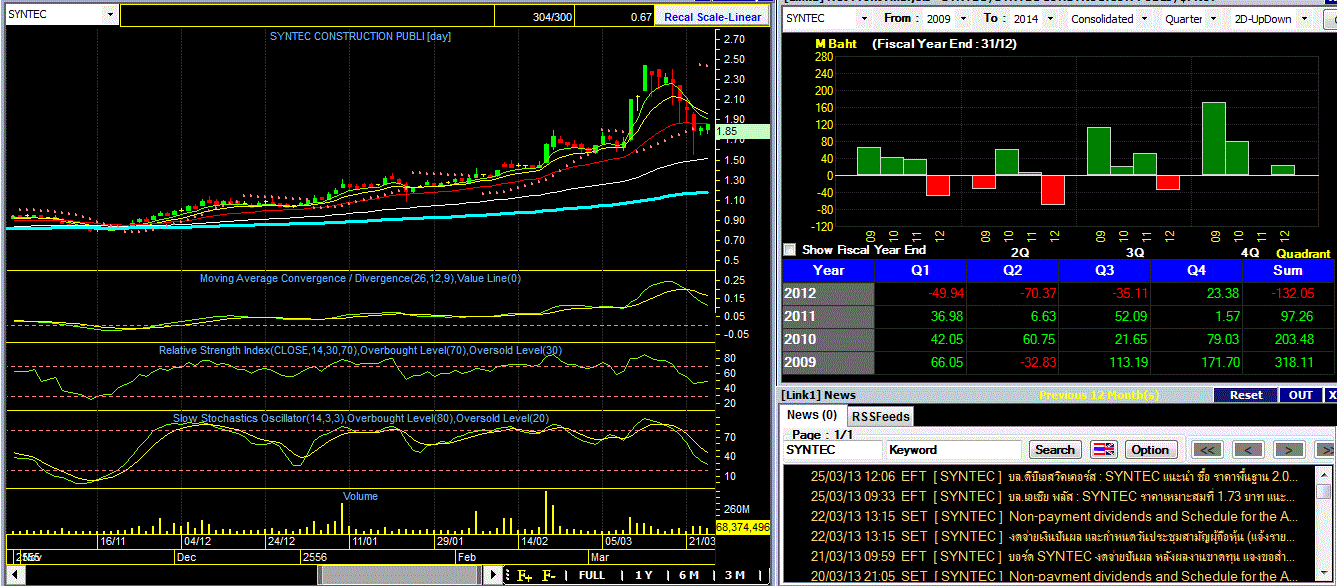Set chart range to FULL
Viewport: 1337px width, 586px height.
pos(592,575)
